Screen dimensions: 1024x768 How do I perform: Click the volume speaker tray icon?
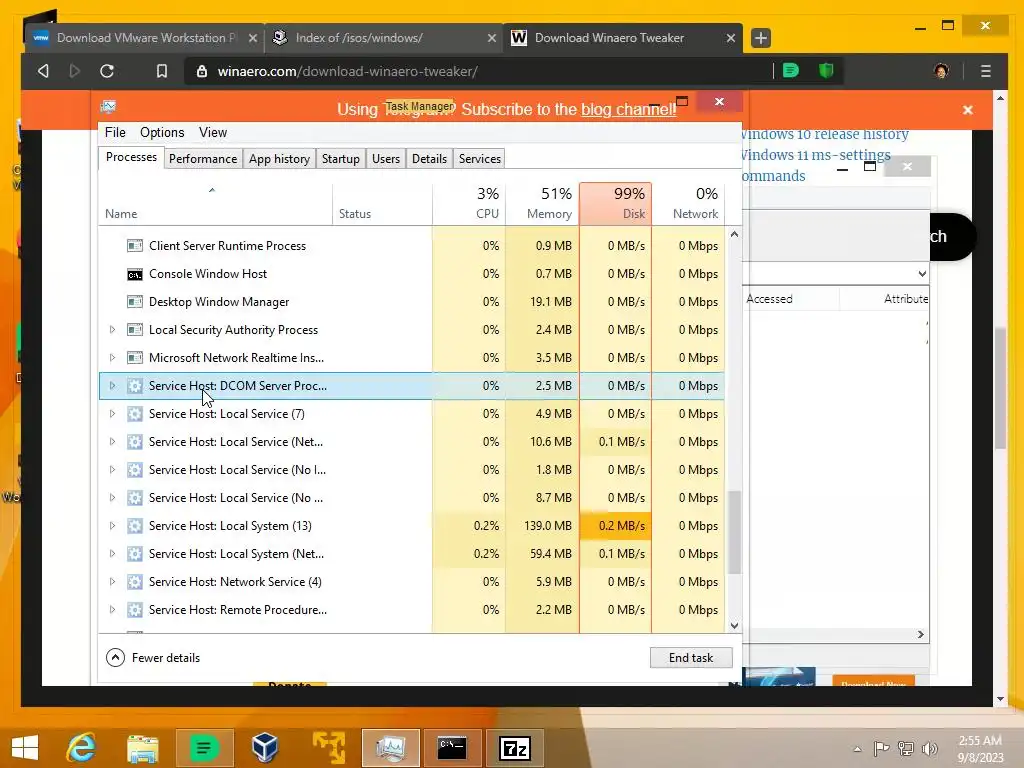click(929, 748)
